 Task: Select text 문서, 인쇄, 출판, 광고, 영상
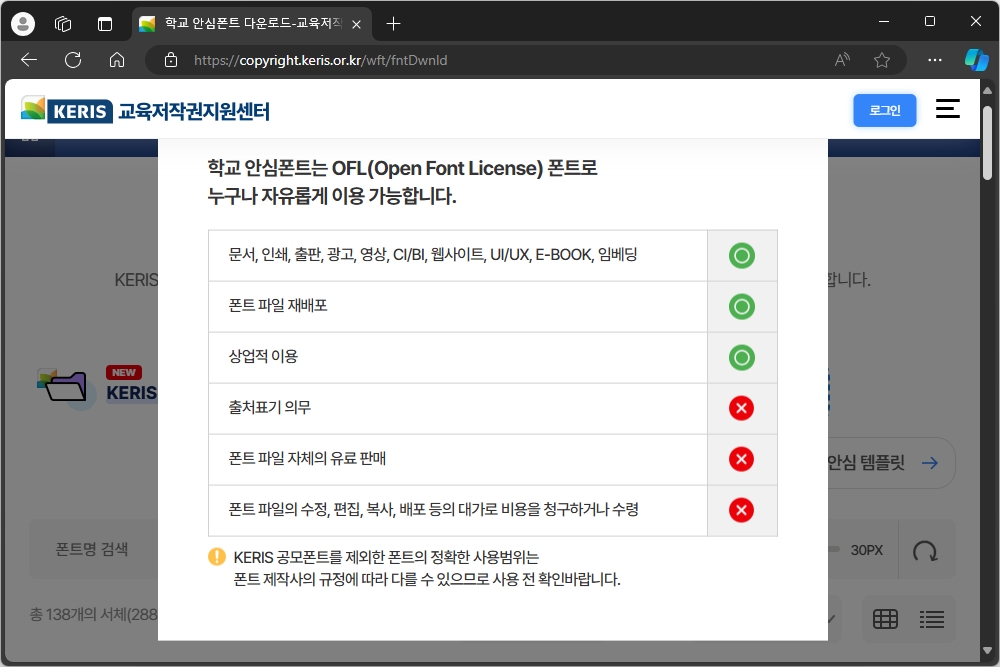308,255
